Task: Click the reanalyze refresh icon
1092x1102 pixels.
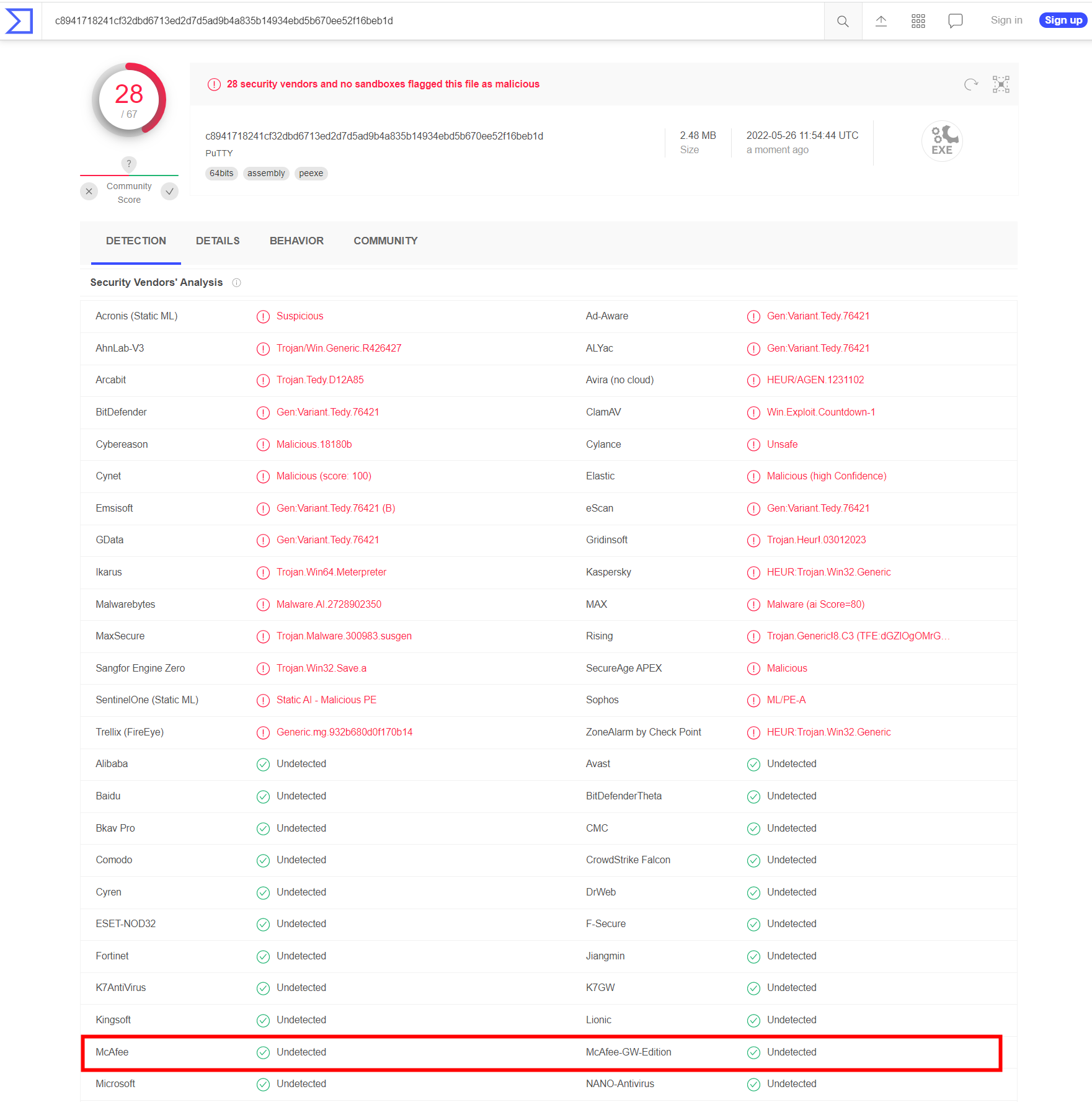Action: [970, 84]
